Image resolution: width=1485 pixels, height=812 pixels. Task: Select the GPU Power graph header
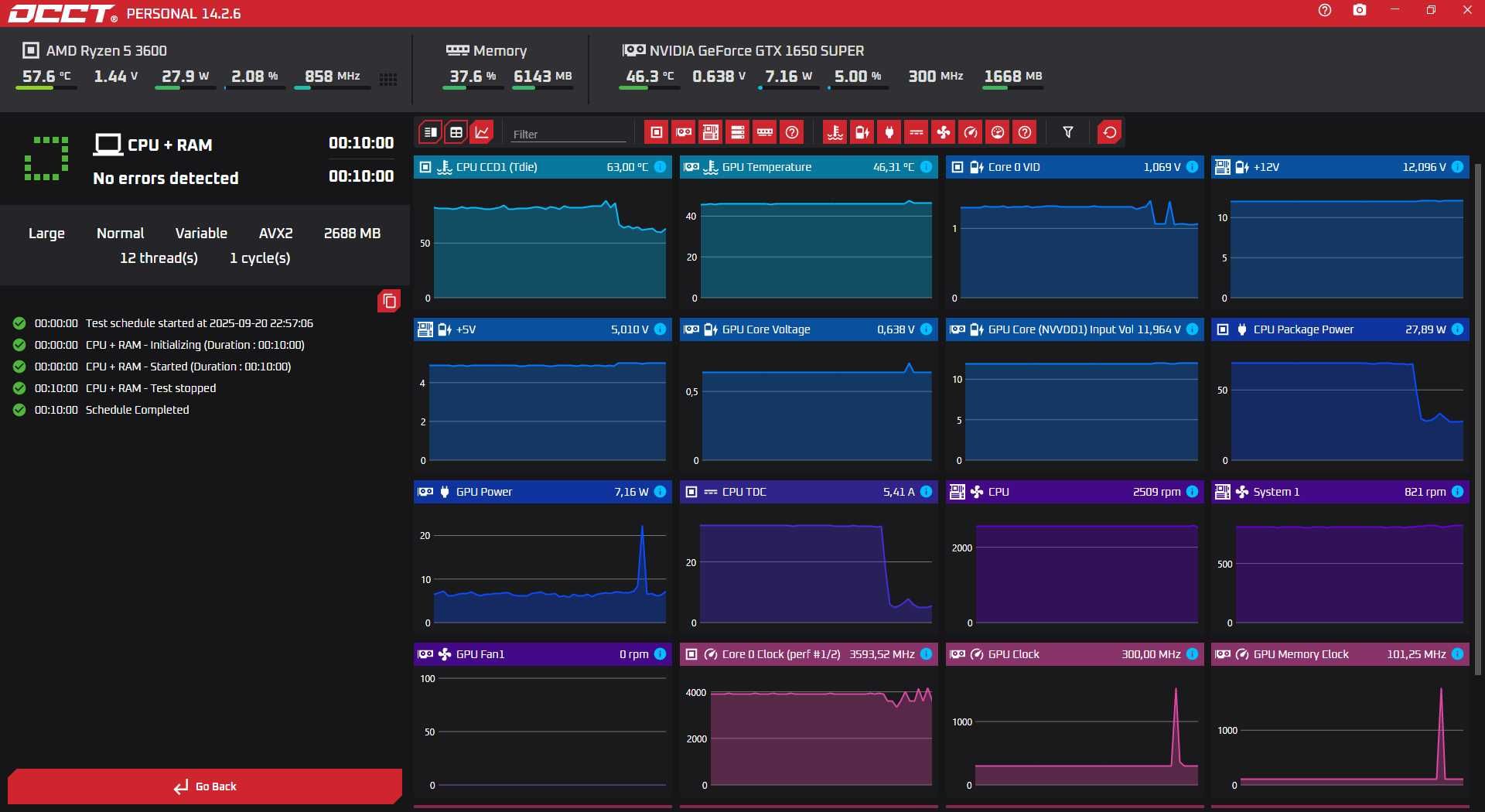tap(542, 492)
